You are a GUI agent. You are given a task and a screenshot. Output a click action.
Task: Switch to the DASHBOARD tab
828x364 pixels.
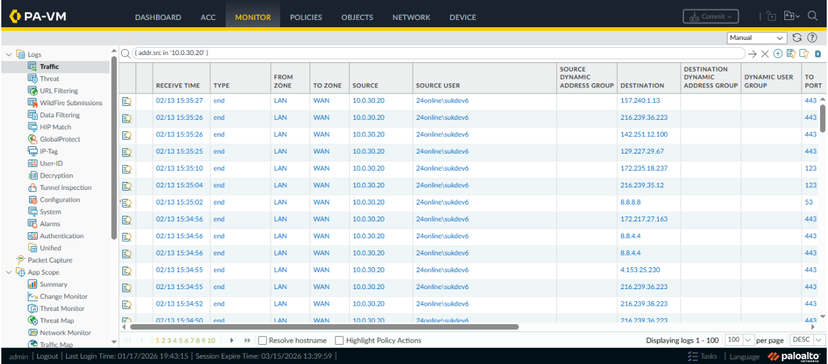(158, 17)
